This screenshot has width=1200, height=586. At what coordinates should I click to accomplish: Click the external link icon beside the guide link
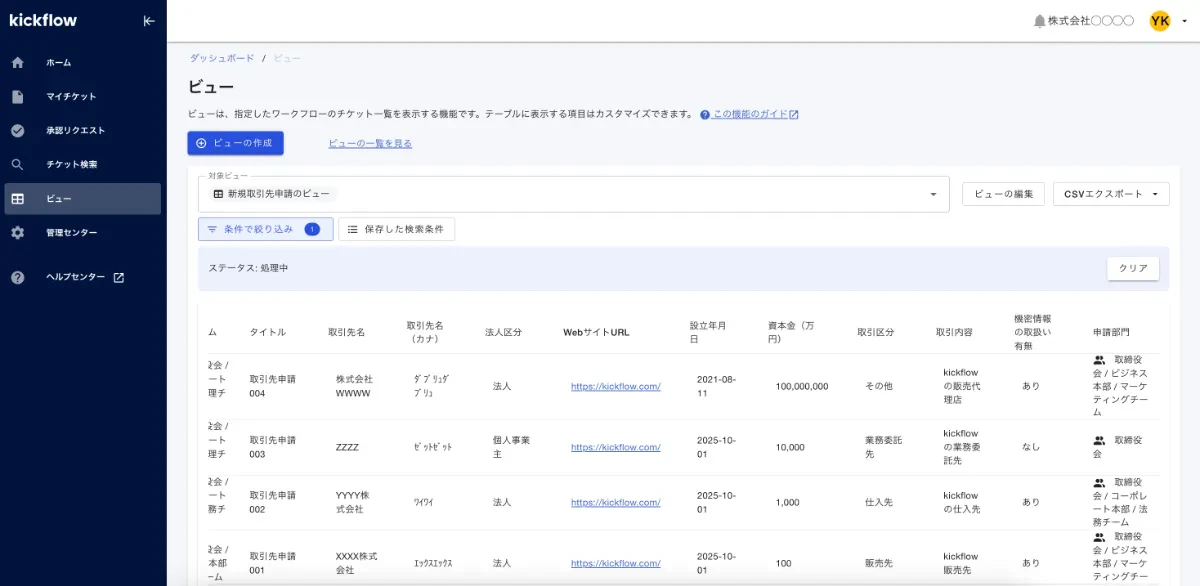tap(794, 115)
